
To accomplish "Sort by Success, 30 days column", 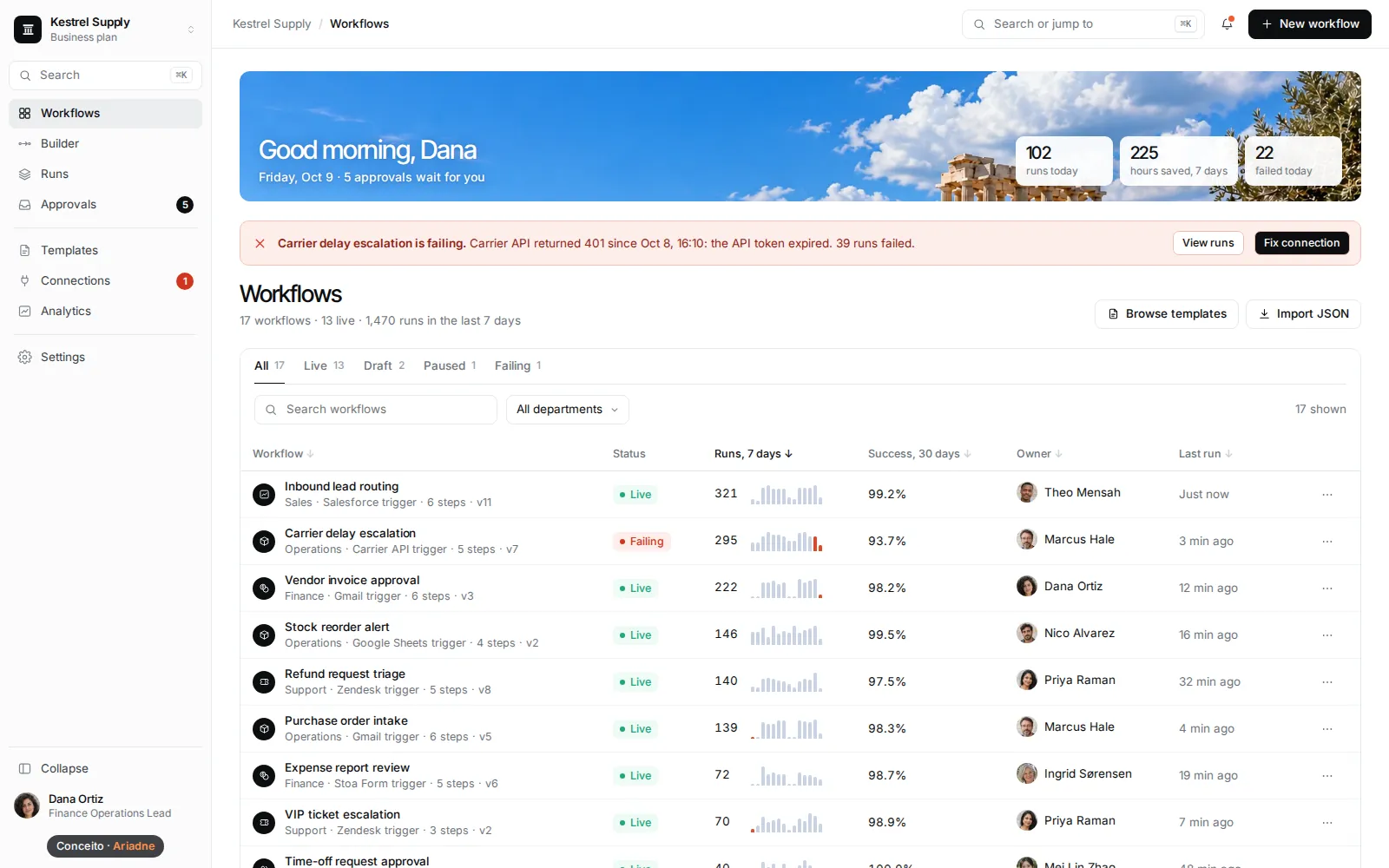I will tap(919, 454).
